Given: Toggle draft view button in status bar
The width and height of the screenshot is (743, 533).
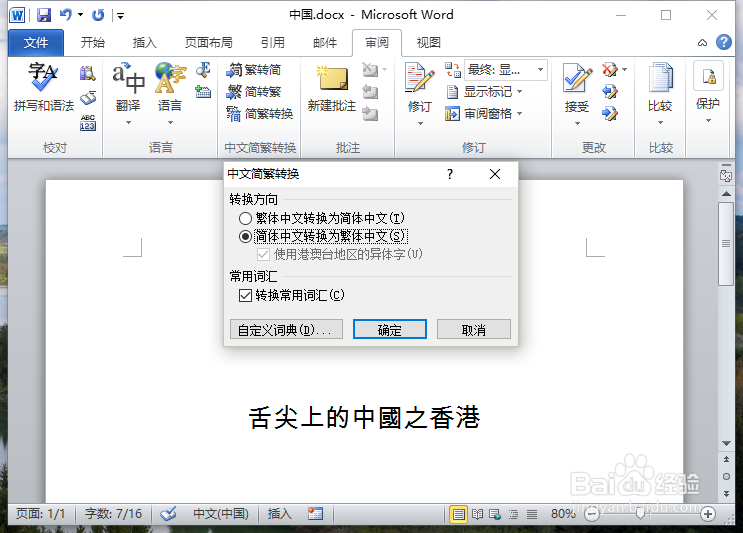Looking at the screenshot, I should pos(532,514).
